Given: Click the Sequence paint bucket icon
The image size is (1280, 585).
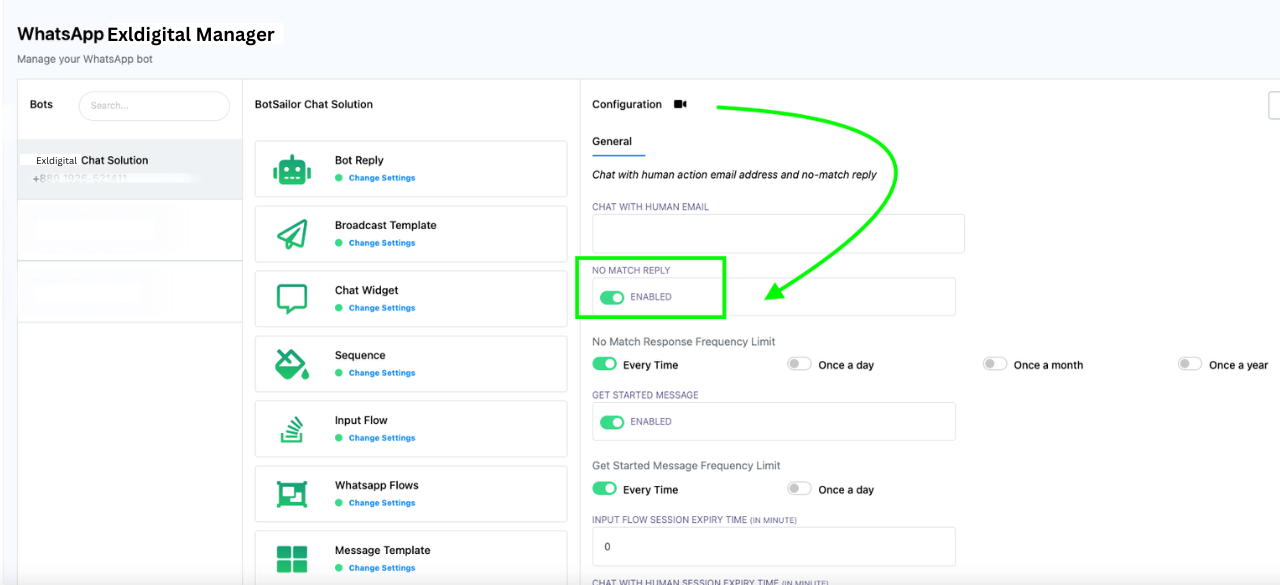Looking at the screenshot, I should [292, 364].
